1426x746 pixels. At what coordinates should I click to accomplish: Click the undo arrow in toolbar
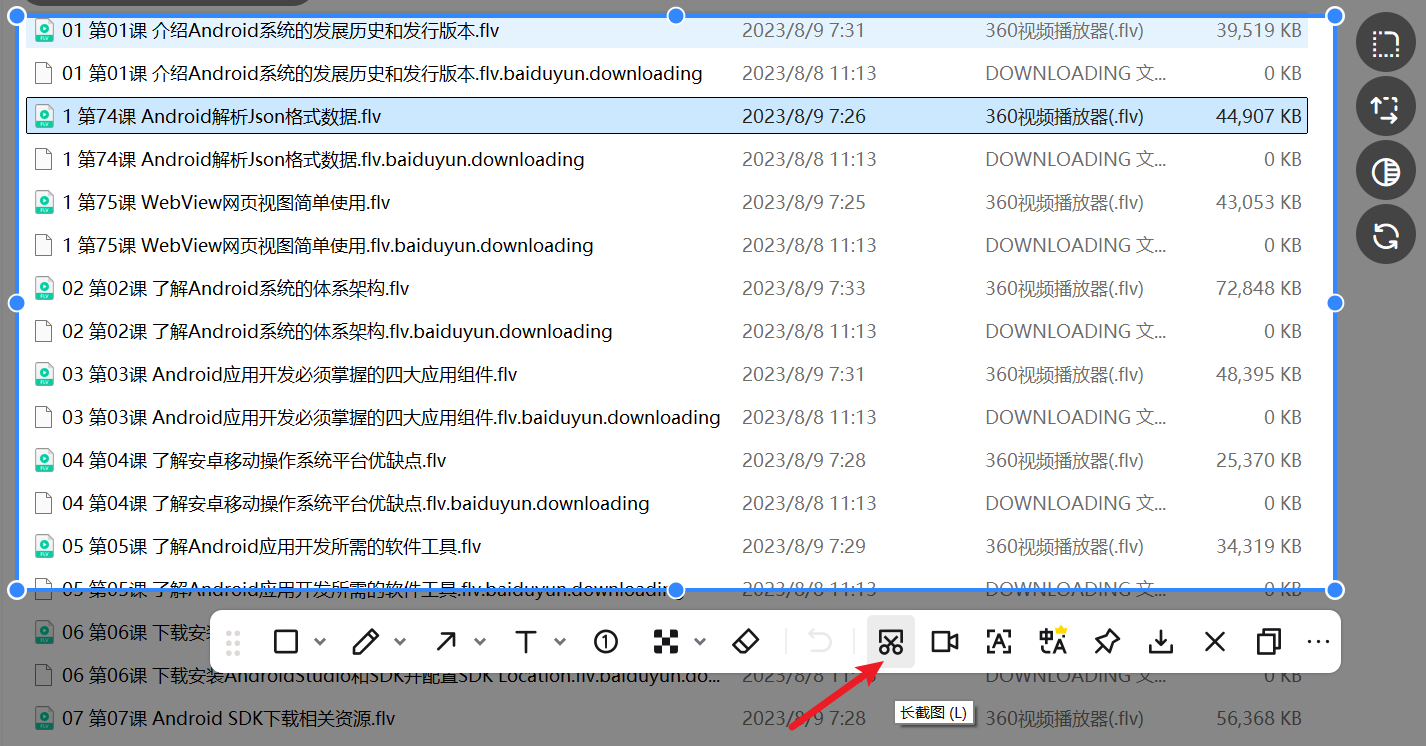[820, 642]
